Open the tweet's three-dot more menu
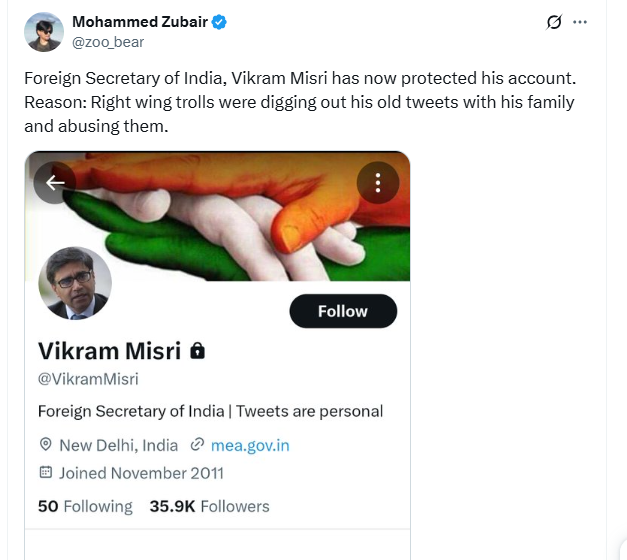The width and height of the screenshot is (627, 560). [x=580, y=22]
